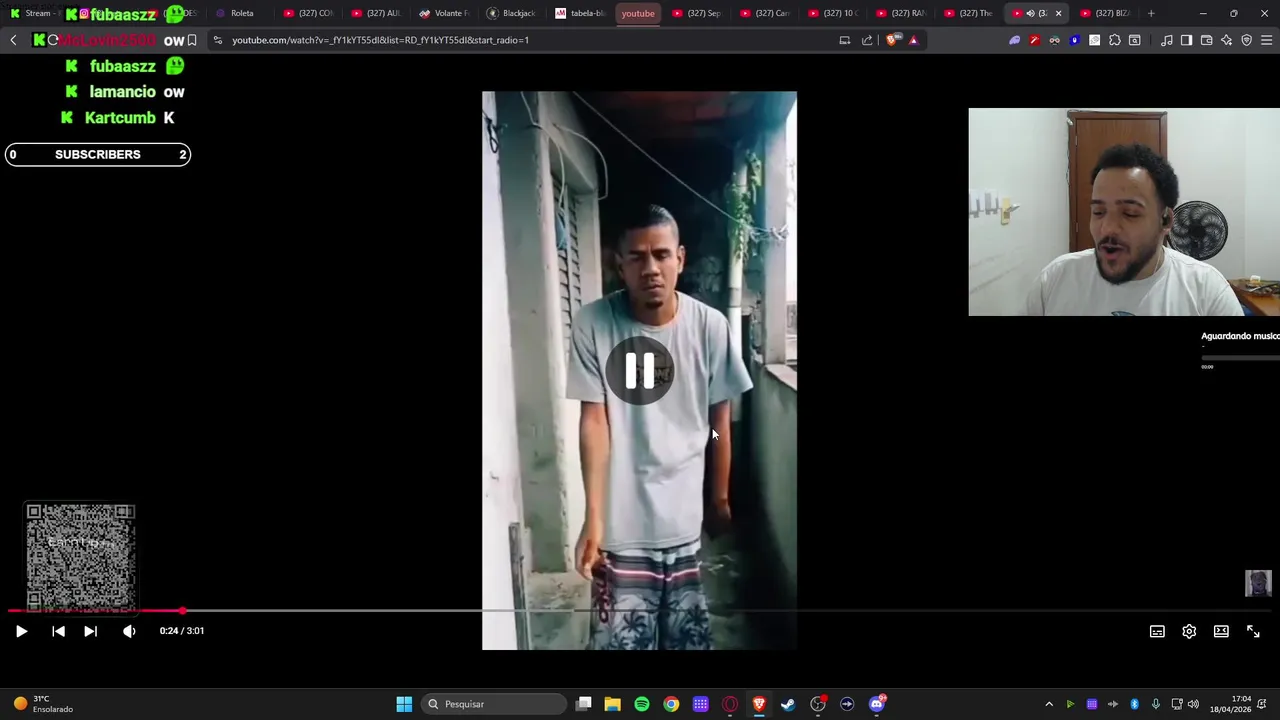
Task: Open the install/cast icon in address bar
Action: click(845, 40)
